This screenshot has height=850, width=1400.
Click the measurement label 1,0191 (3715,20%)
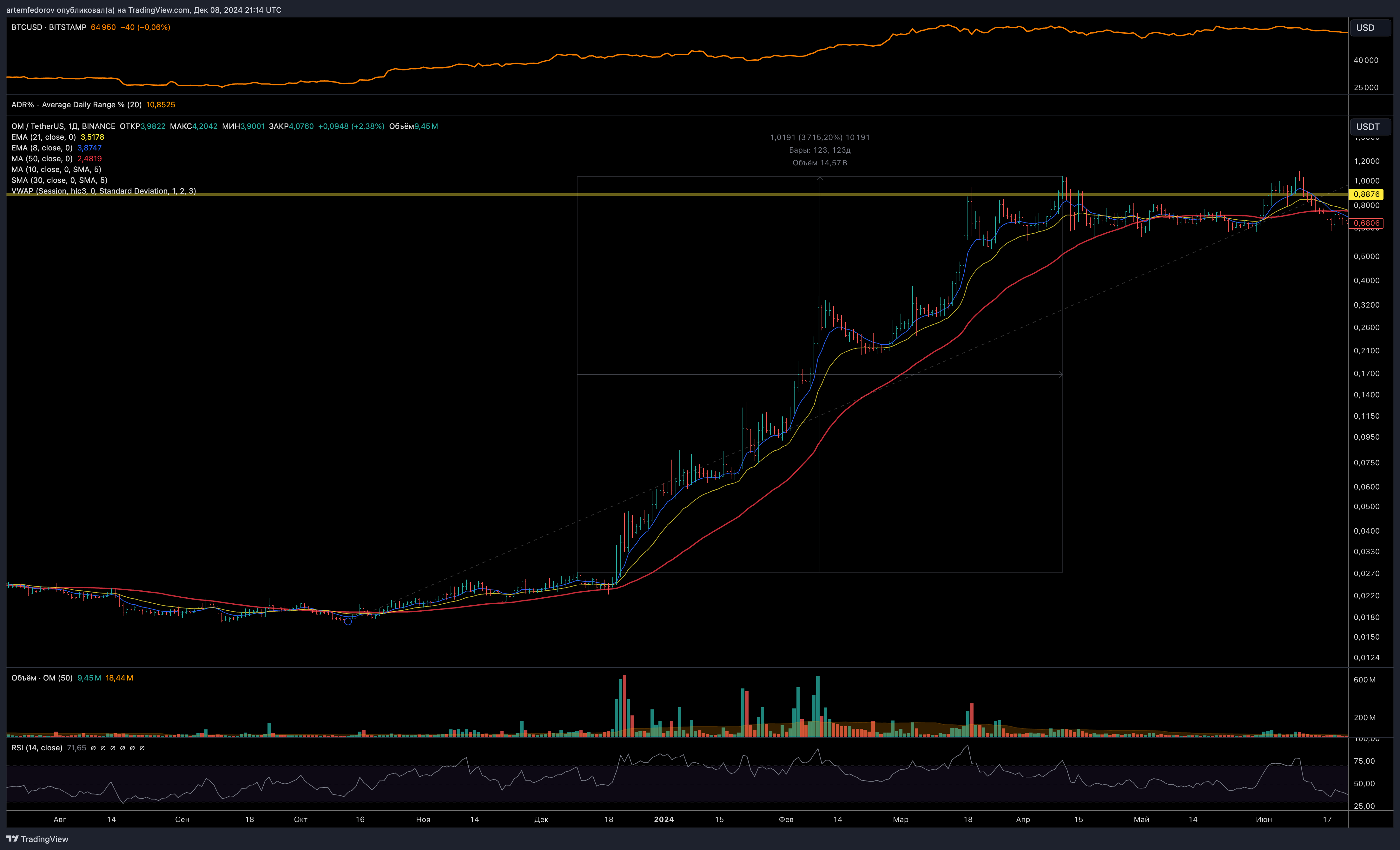click(x=819, y=137)
